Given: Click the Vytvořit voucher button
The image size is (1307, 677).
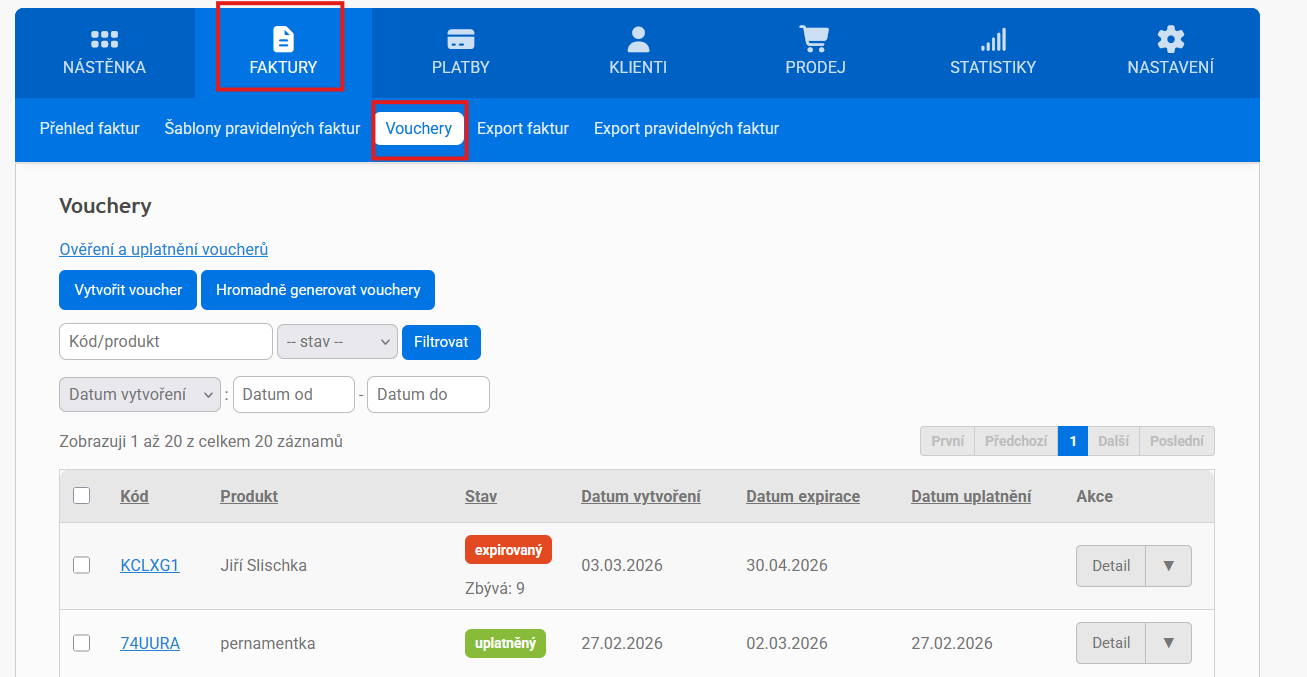Looking at the screenshot, I should [x=128, y=290].
